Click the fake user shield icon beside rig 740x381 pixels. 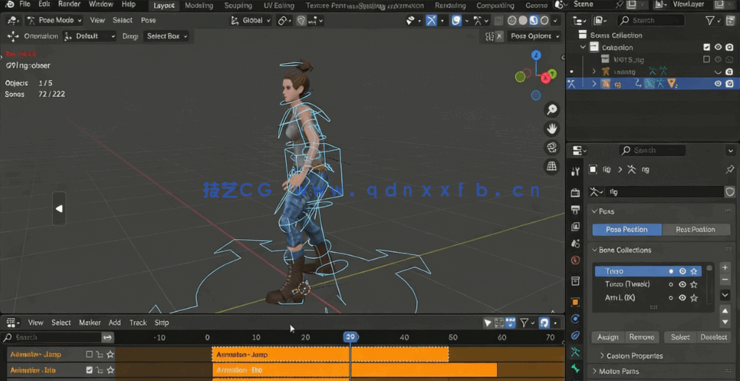[730, 192]
